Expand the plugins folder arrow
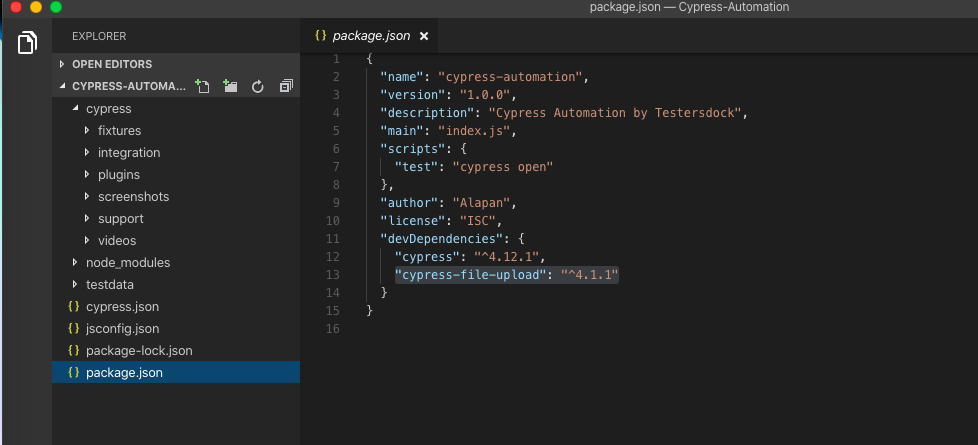Image resolution: width=978 pixels, height=445 pixels. [87, 175]
